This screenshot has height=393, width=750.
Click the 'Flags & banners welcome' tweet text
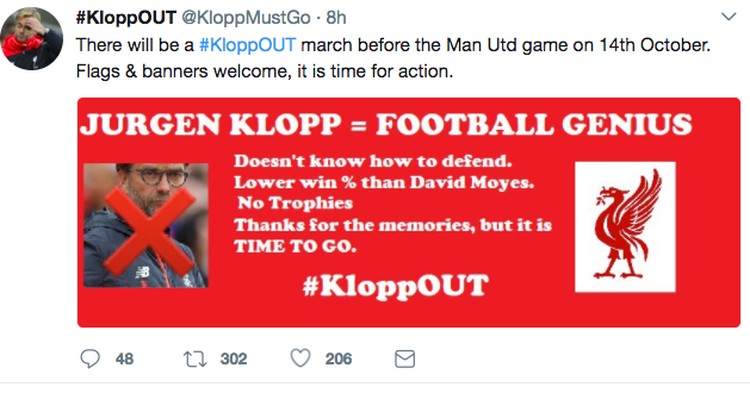click(x=181, y=72)
